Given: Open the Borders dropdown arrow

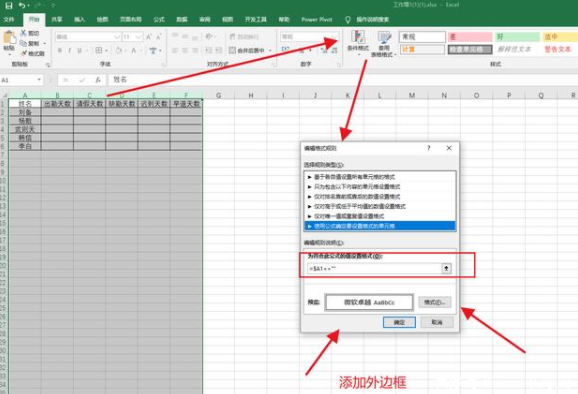Looking at the screenshot, I should point(106,50).
